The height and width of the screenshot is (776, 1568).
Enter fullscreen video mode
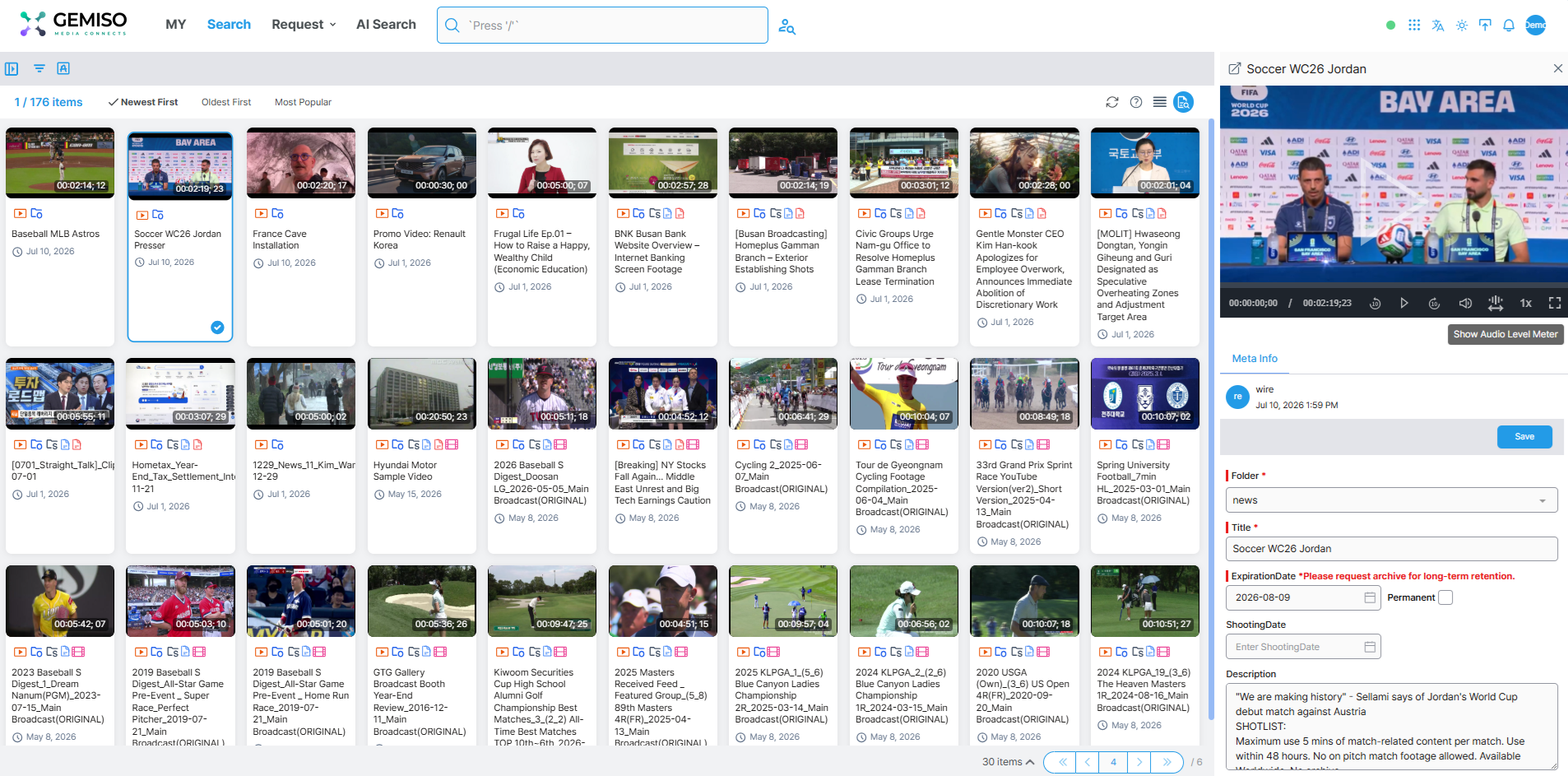[x=1555, y=303]
